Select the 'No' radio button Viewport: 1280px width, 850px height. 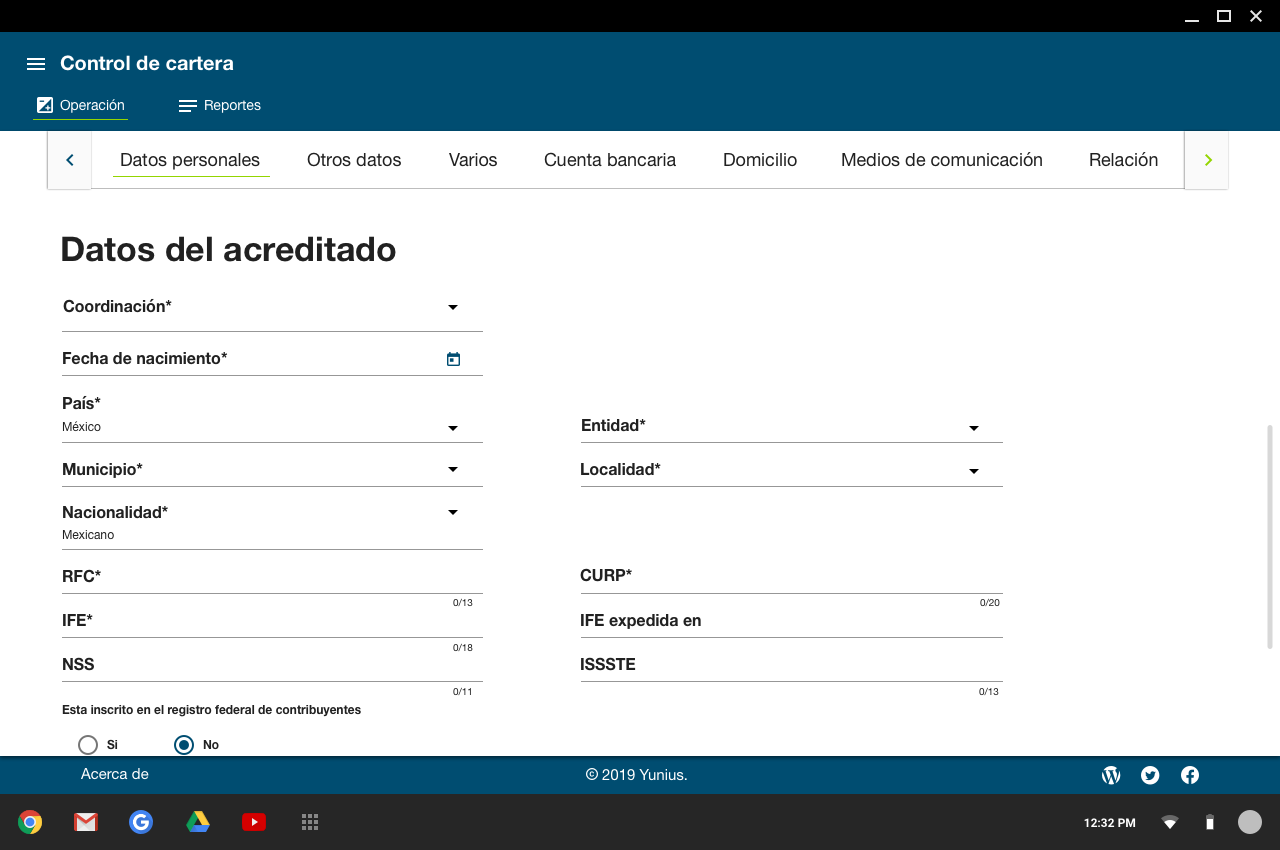click(x=184, y=745)
